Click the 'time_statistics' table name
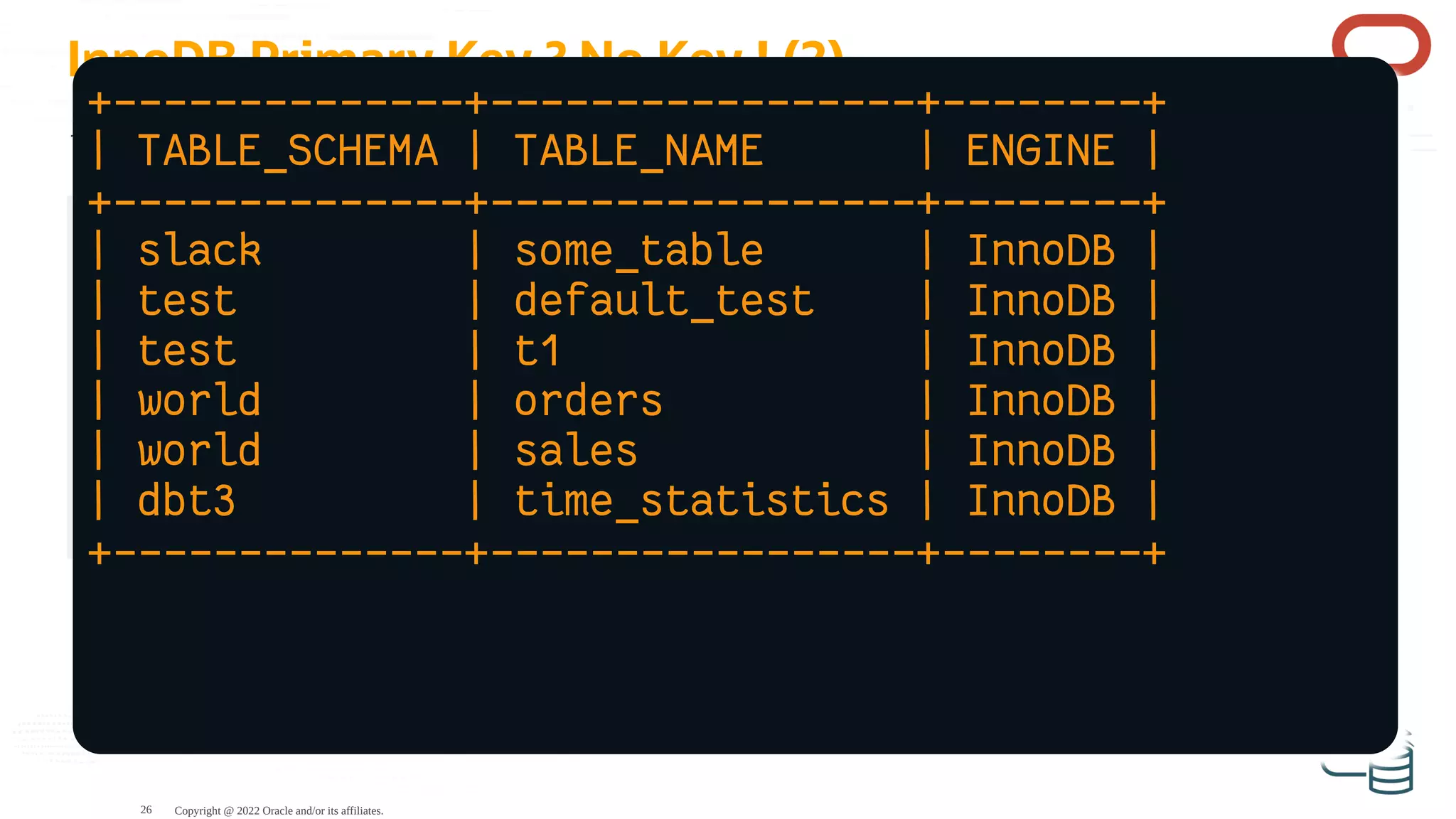This screenshot has width=1456, height=819. (701, 501)
